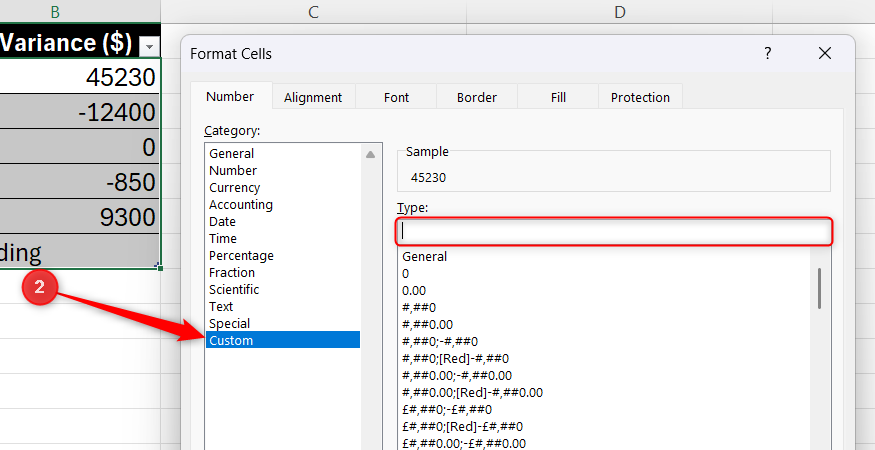Choose the #,##0.00 format code
The height and width of the screenshot is (450, 875).
pos(606,325)
